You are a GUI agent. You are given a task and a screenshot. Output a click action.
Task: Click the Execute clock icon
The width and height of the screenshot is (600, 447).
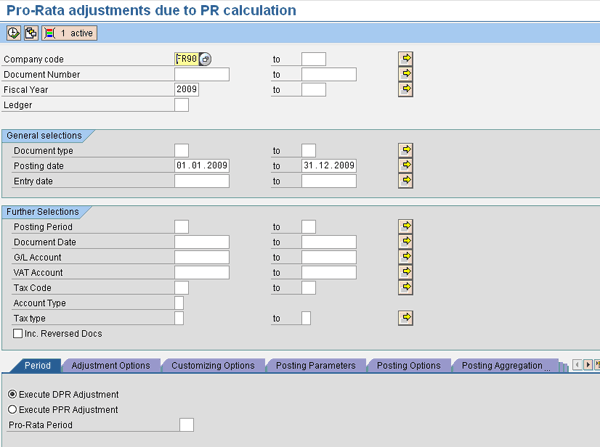click(x=13, y=33)
